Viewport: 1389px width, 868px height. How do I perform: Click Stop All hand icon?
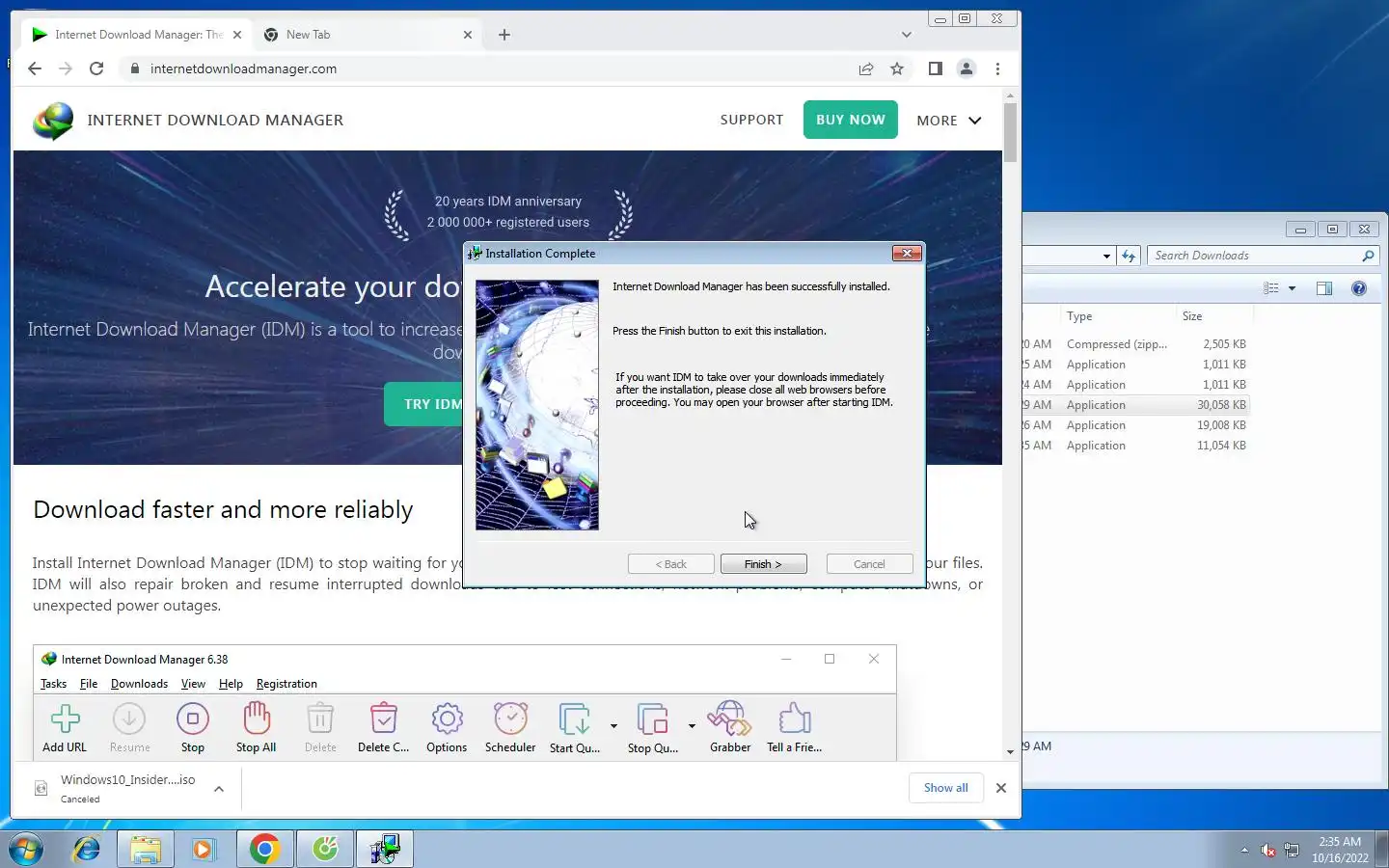pos(256,728)
